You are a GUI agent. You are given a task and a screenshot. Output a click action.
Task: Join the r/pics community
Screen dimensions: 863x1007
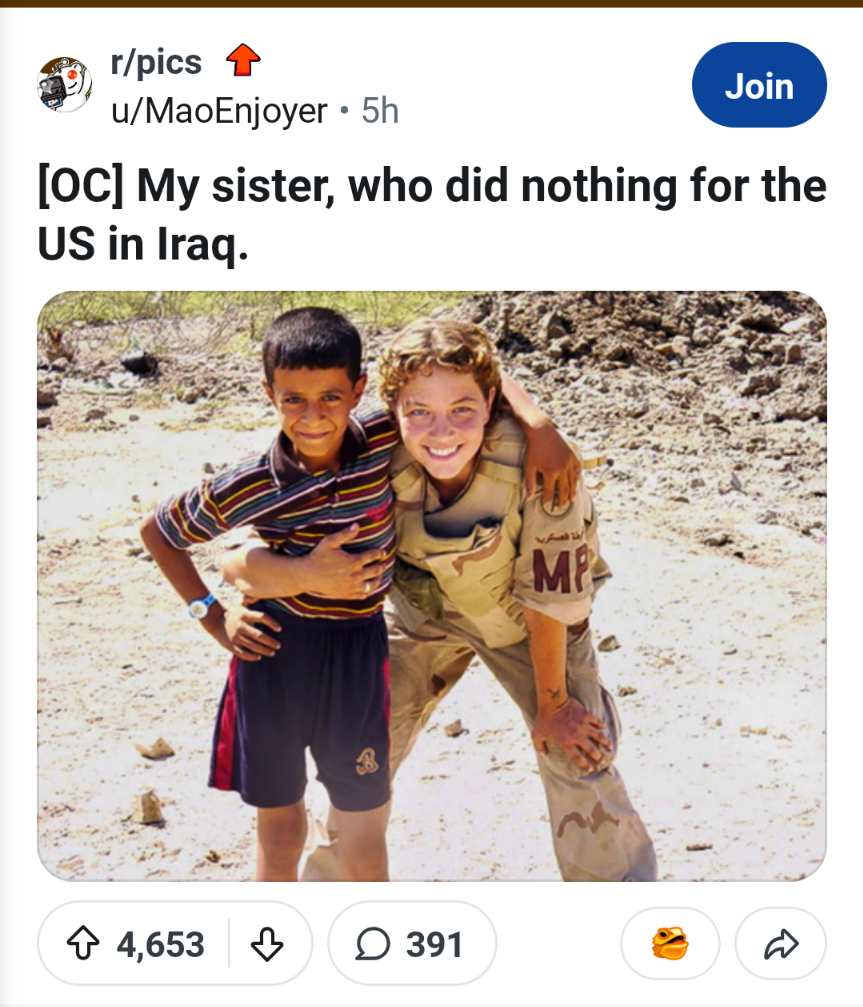[759, 86]
